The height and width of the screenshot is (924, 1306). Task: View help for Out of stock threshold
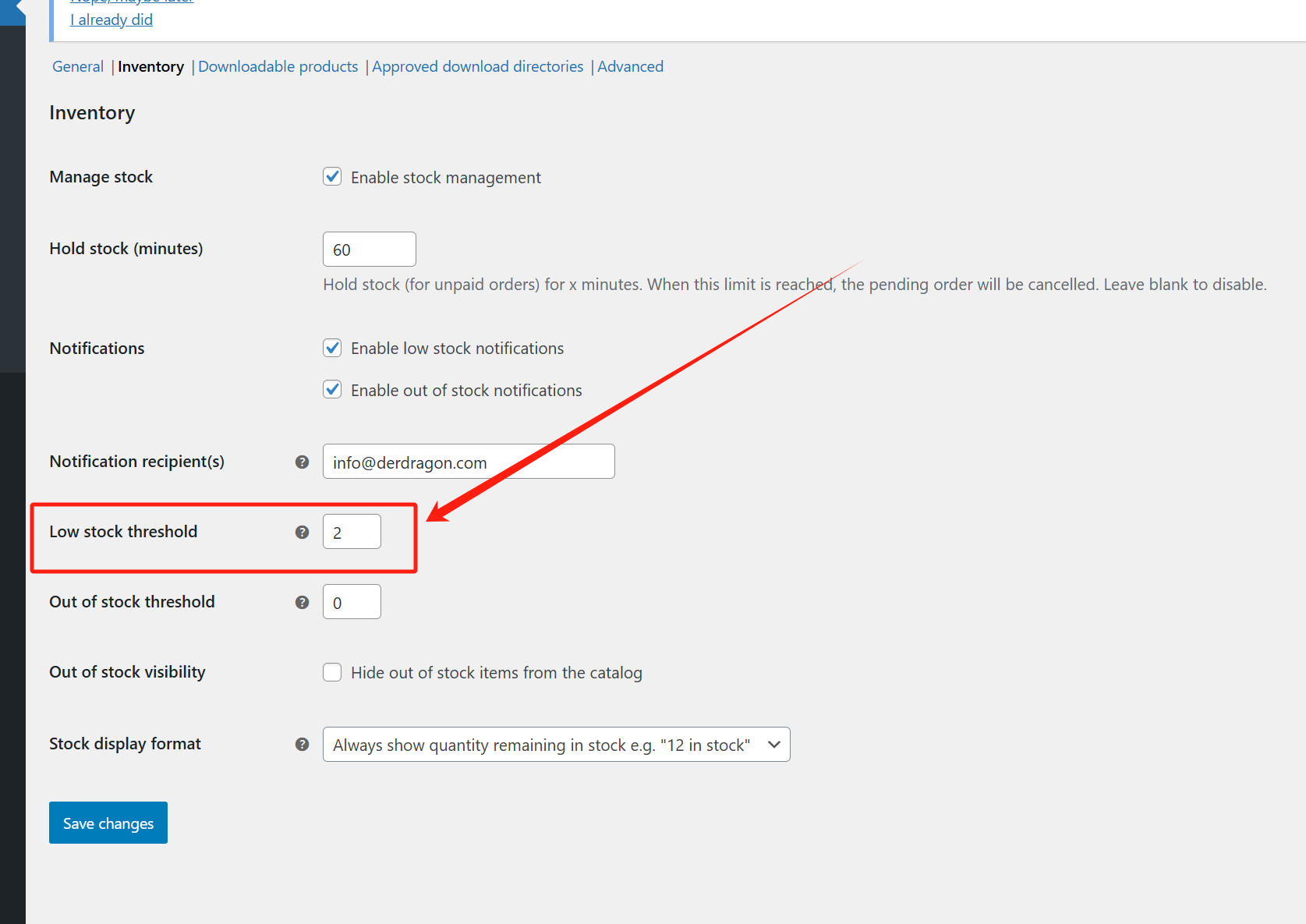click(302, 602)
